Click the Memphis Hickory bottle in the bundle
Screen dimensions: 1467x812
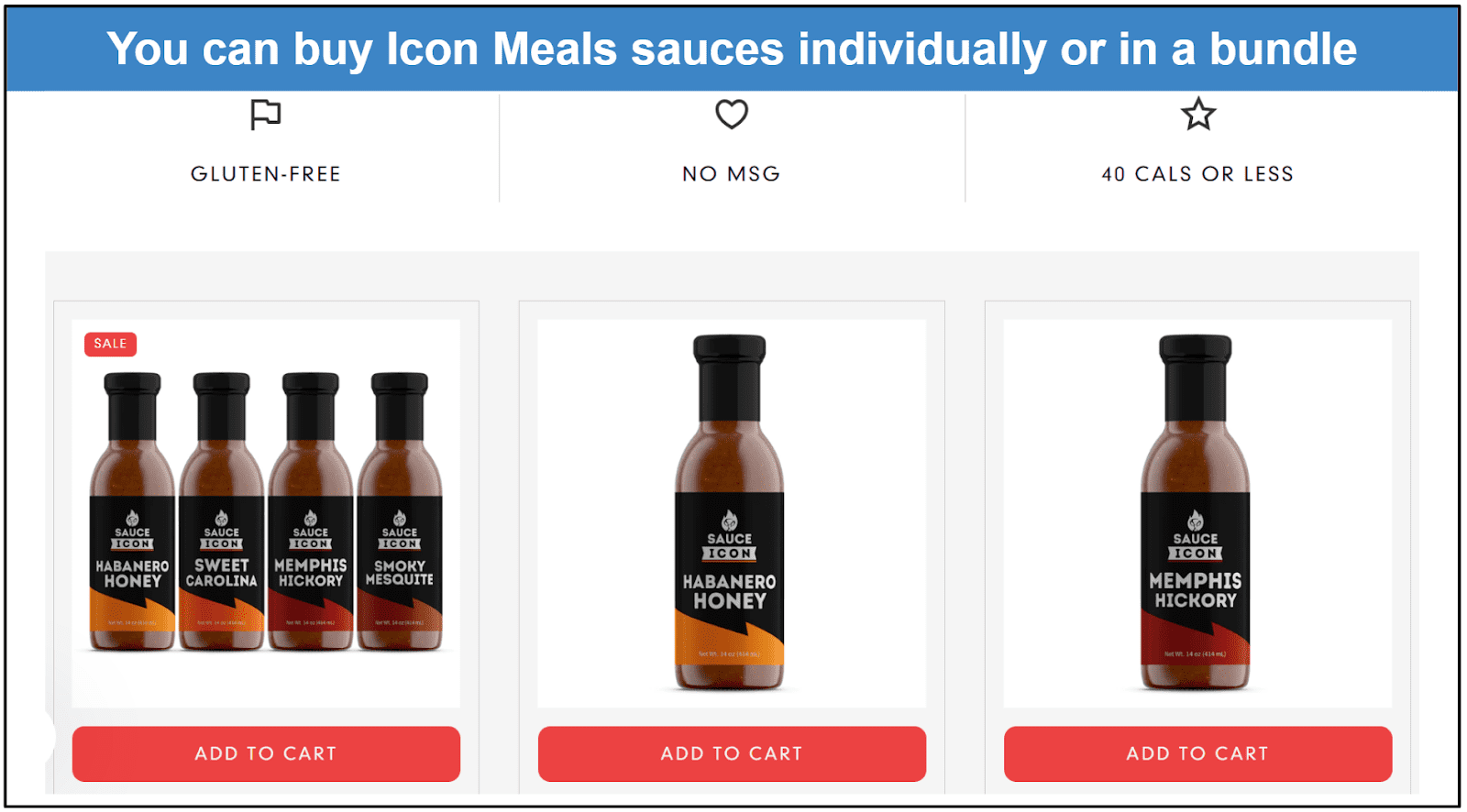tap(311, 511)
